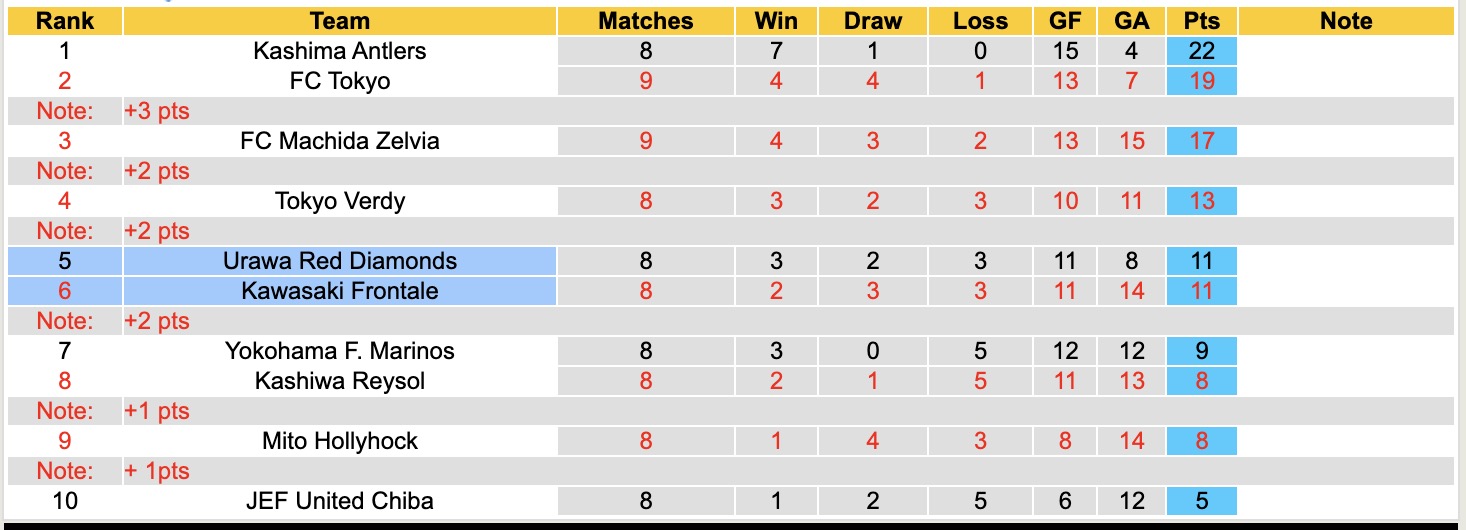
Task: Open the highlighted Kawasaki Frontale team
Action: pyautogui.click(x=340, y=291)
